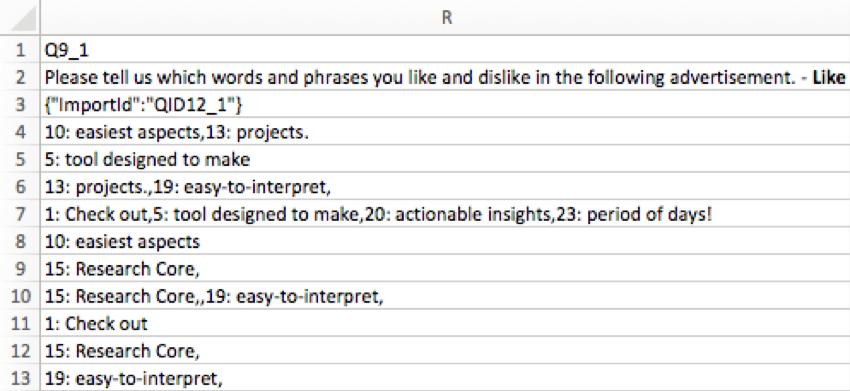This screenshot has width=850, height=391.
Task: Click cell containing Q9_1
Action: click(446, 50)
